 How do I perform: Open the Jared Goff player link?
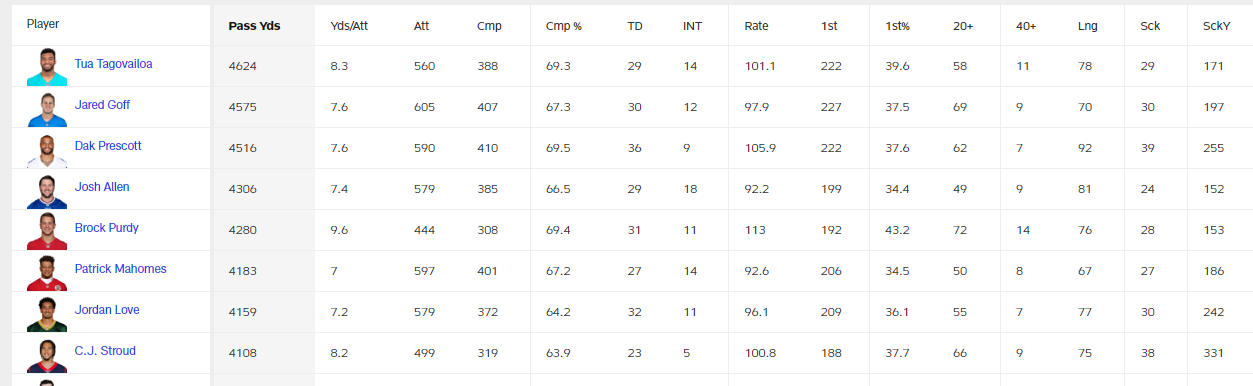tap(102, 105)
